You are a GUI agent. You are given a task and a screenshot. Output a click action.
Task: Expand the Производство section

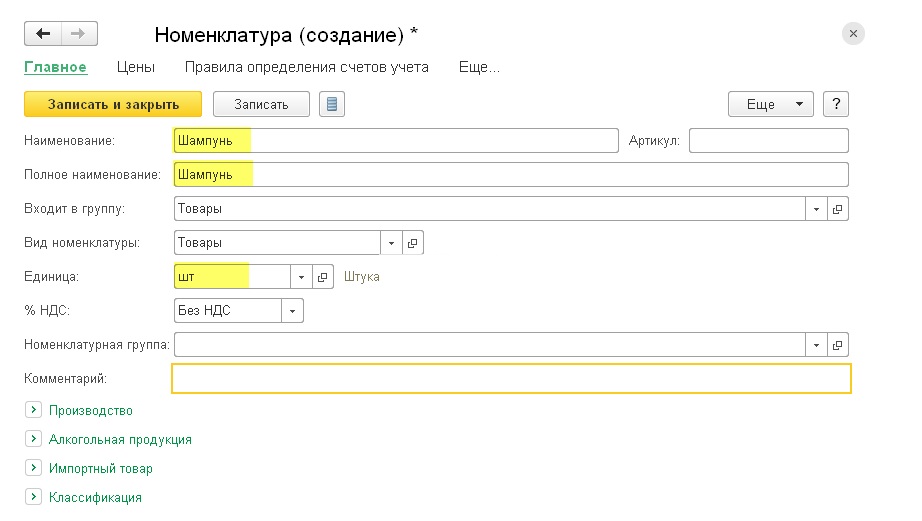(x=34, y=410)
